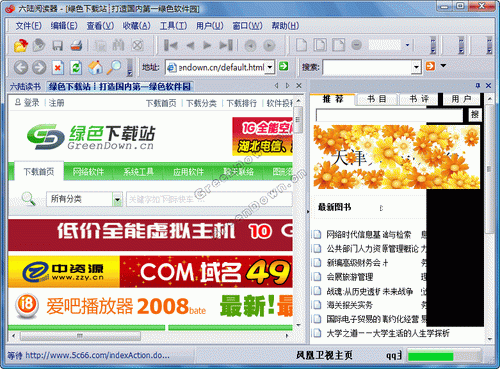Go to the last page arrow icon
Image resolution: width=500 pixels, height=369 pixels.
[226, 45]
